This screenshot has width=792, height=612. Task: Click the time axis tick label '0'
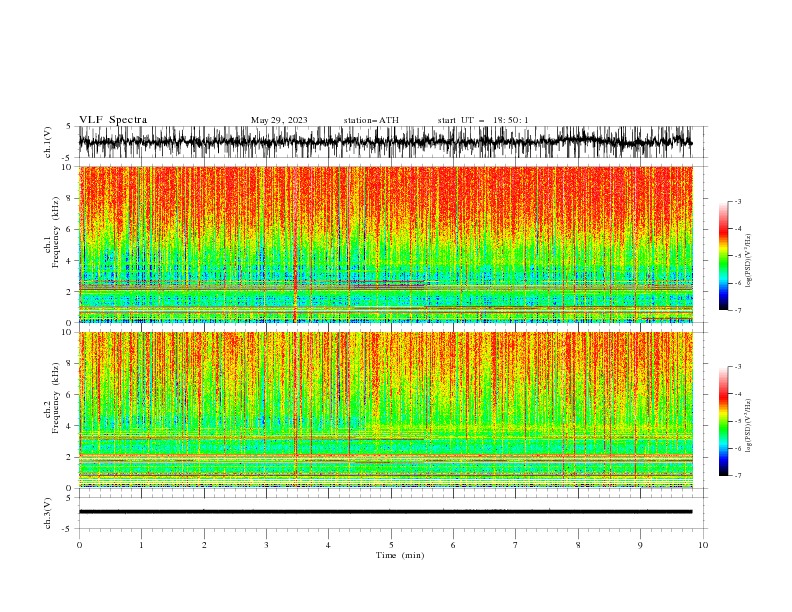pyautogui.click(x=79, y=545)
